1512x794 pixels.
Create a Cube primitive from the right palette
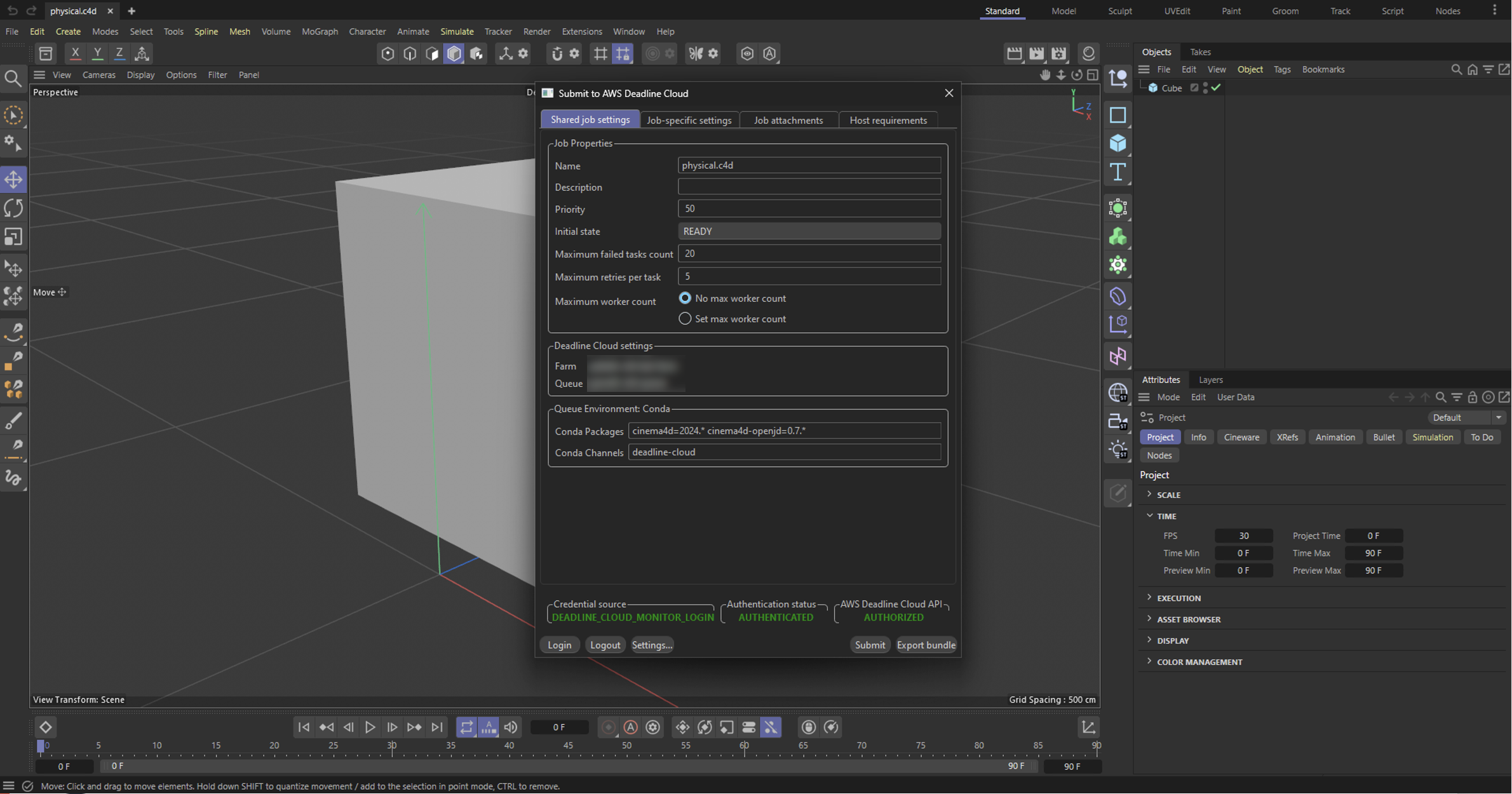click(x=1117, y=144)
